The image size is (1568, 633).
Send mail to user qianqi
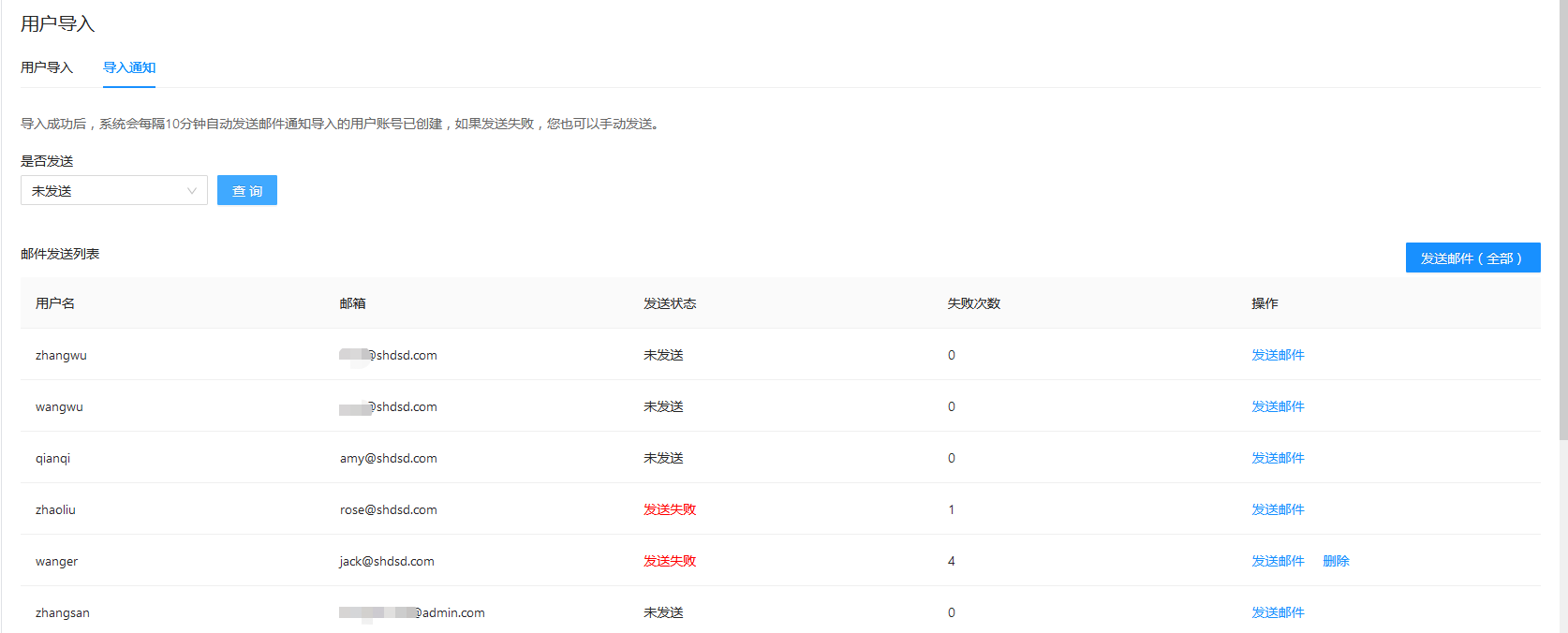coord(1278,458)
